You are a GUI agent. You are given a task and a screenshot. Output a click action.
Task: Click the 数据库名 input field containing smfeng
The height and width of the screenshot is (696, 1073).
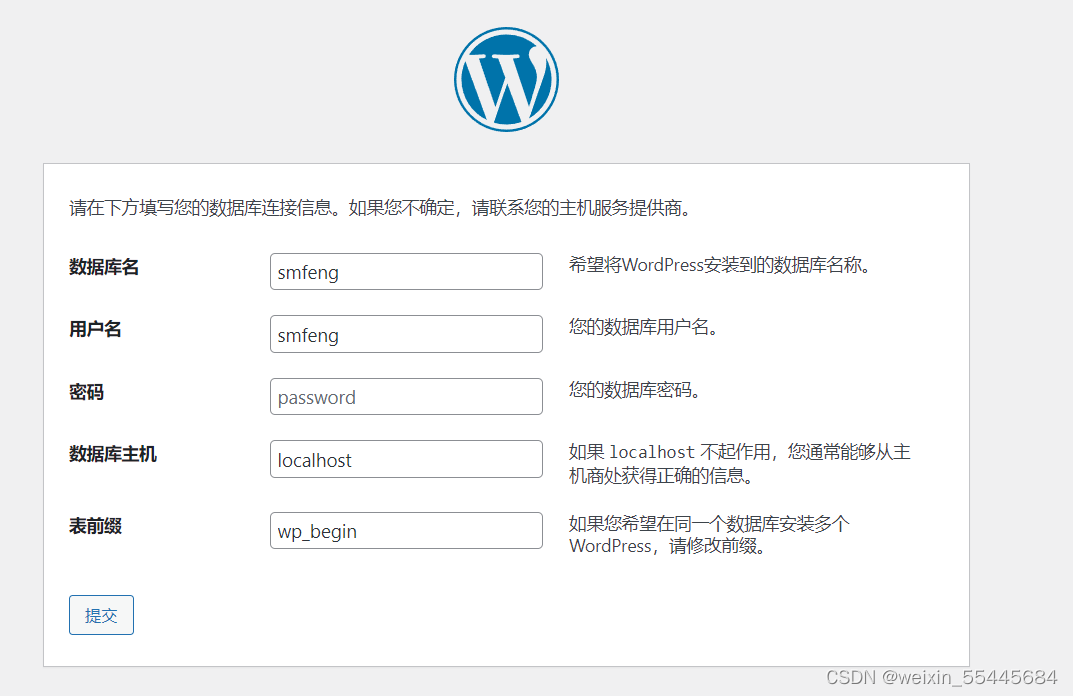coord(406,272)
